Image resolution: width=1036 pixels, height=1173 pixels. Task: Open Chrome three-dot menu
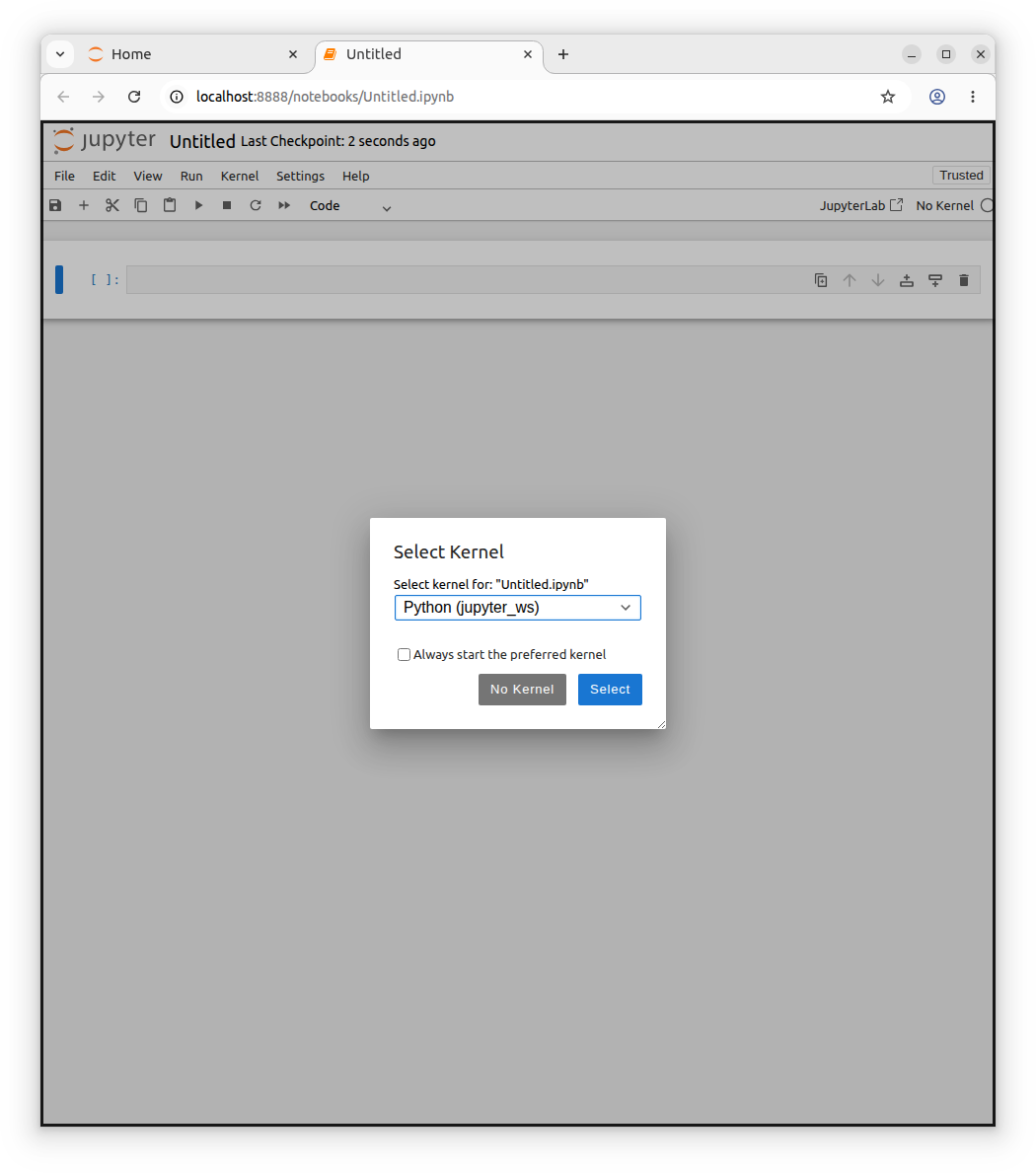point(973,97)
